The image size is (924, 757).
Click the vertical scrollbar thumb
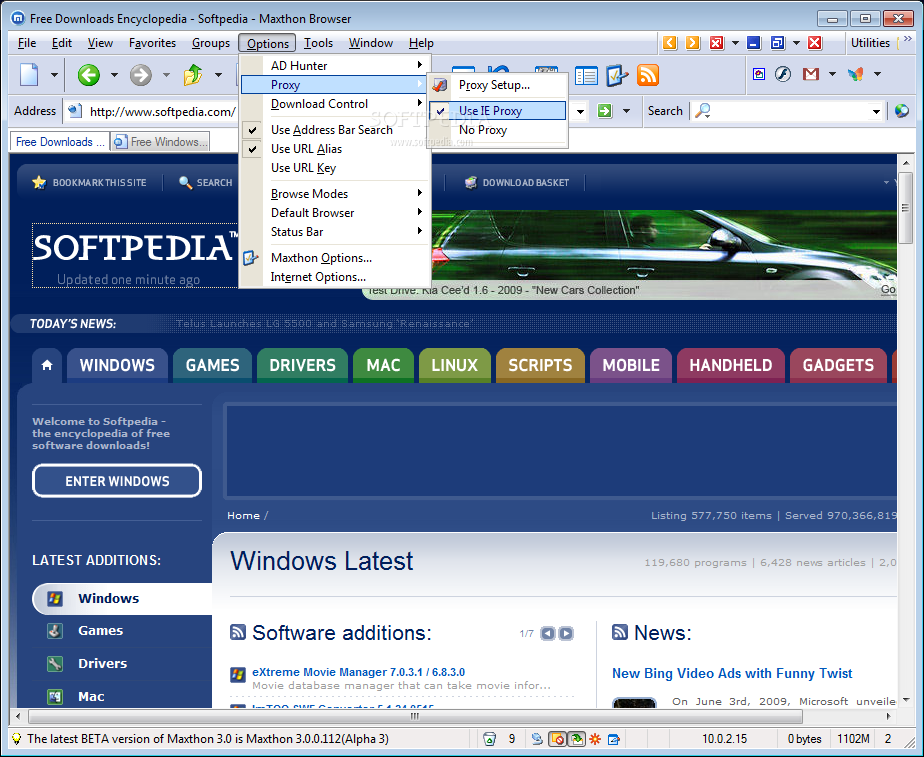905,207
